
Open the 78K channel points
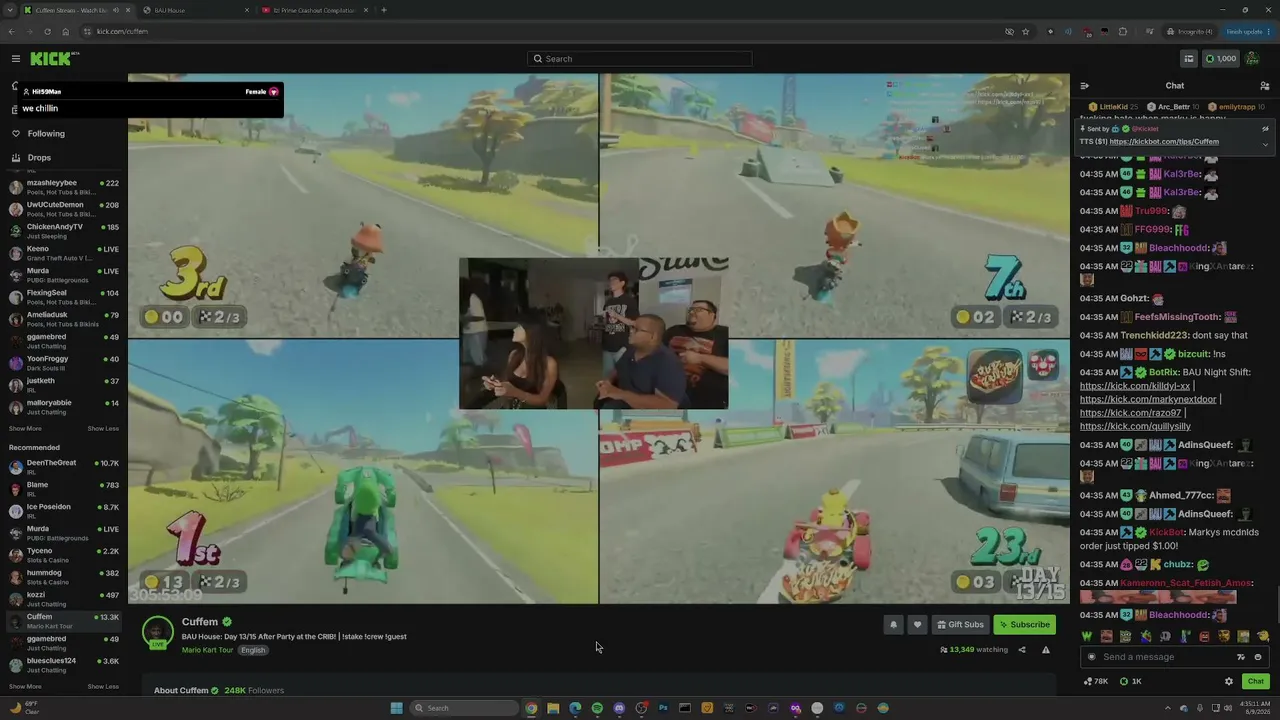click(1095, 682)
